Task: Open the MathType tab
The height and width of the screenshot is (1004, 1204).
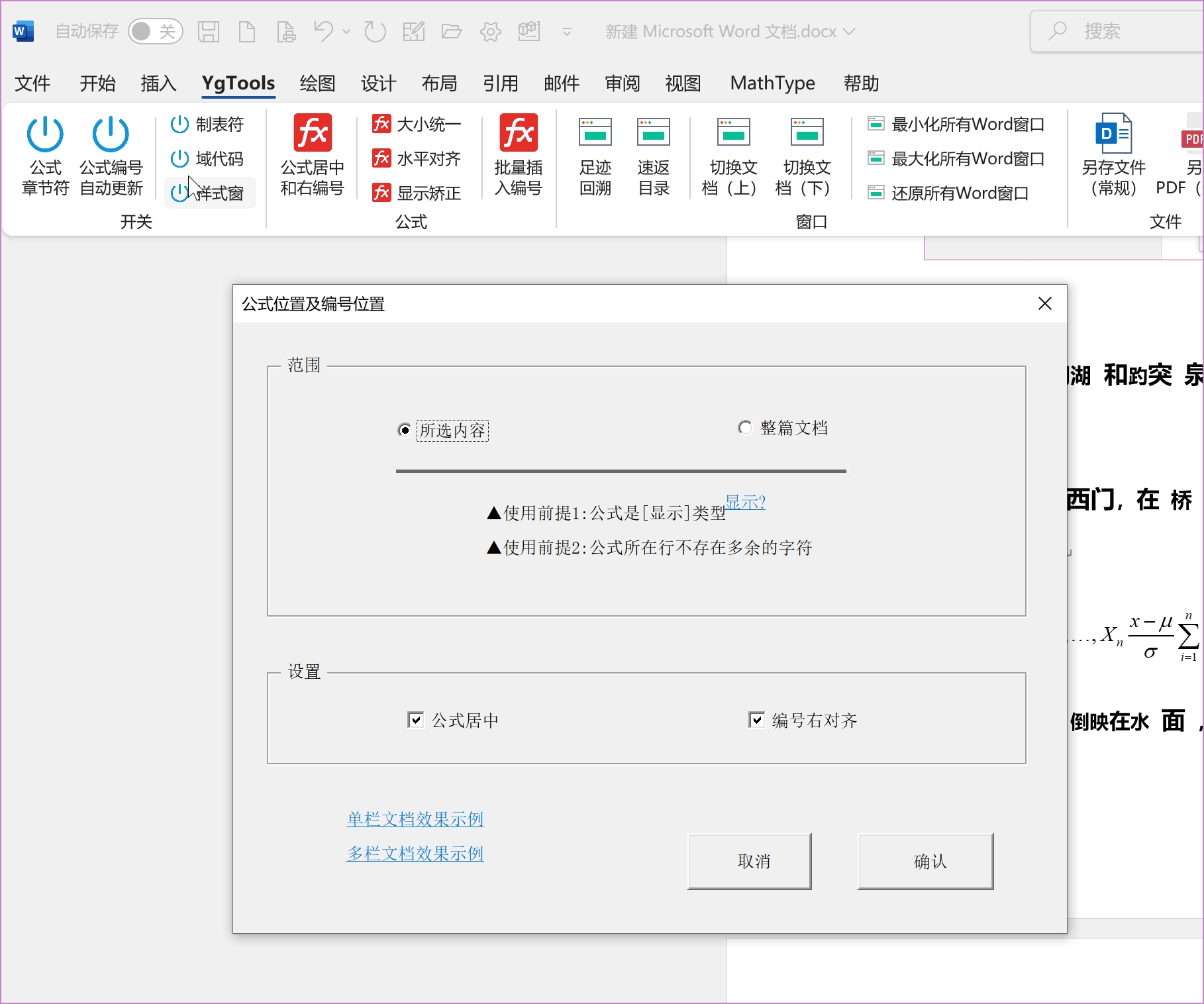Action: click(x=773, y=83)
